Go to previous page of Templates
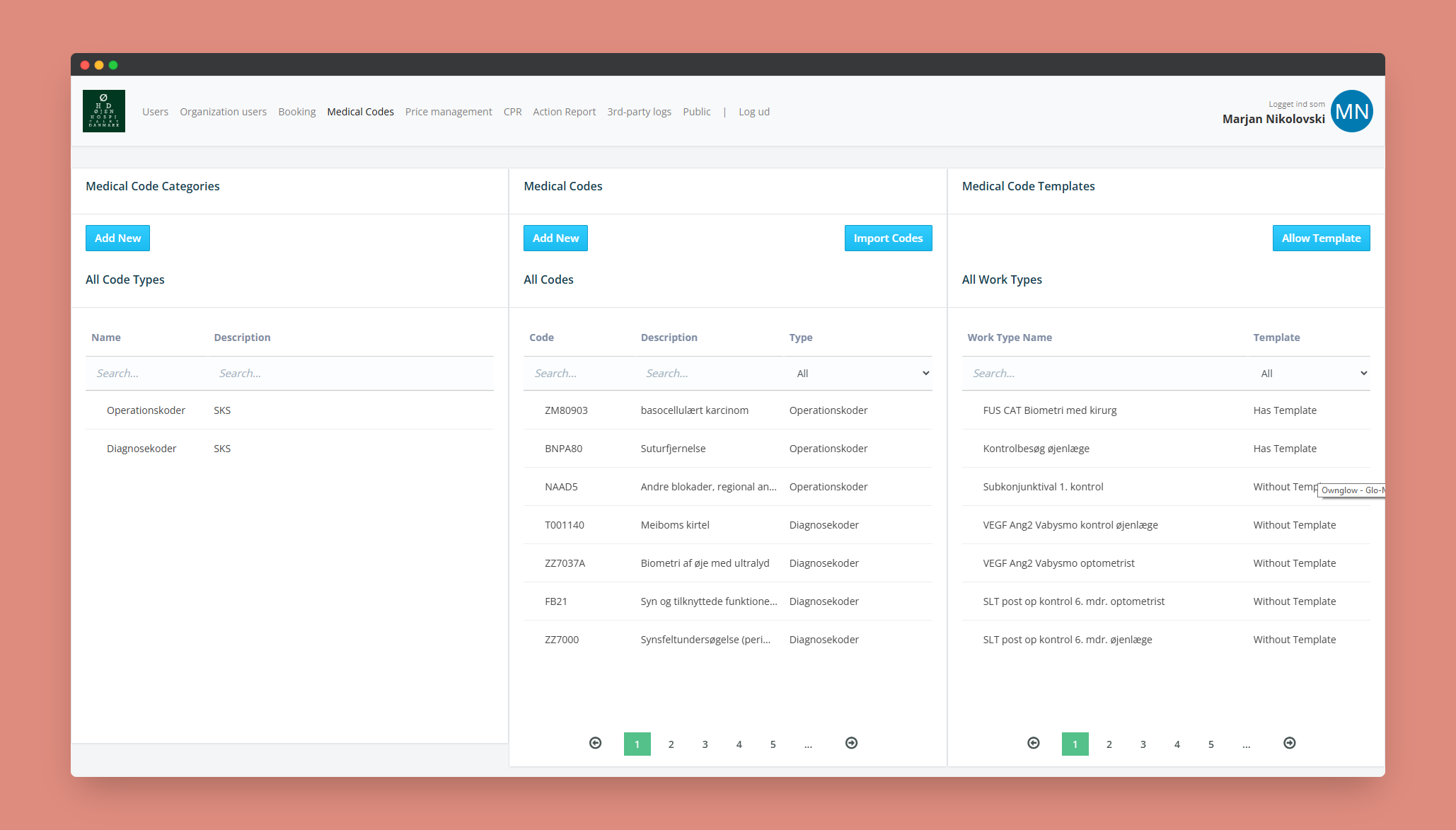The image size is (1456, 830). [x=1033, y=743]
